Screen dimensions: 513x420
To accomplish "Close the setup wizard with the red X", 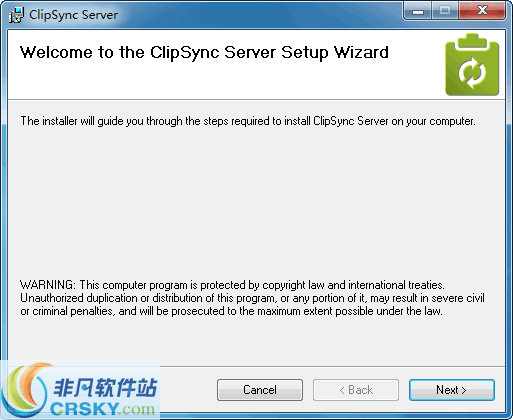I will [482, 11].
